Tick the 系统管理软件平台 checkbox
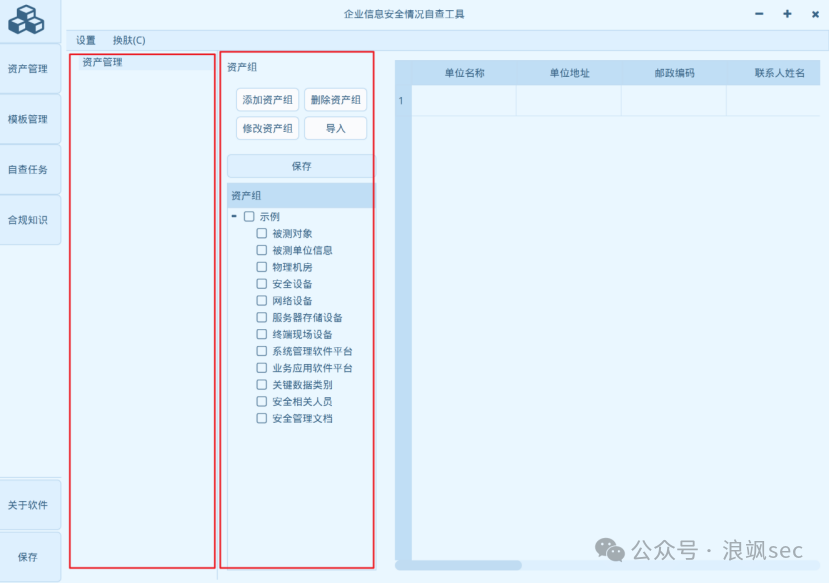Image resolution: width=829 pixels, height=583 pixels. pyautogui.click(x=262, y=351)
